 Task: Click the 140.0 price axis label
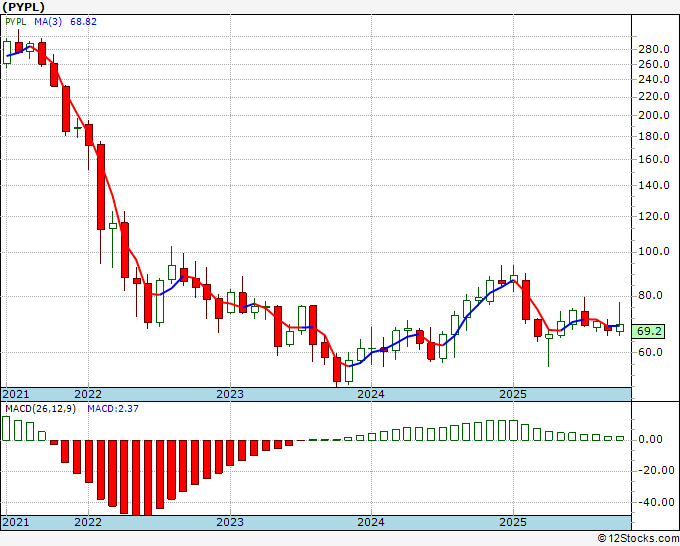tap(654, 185)
